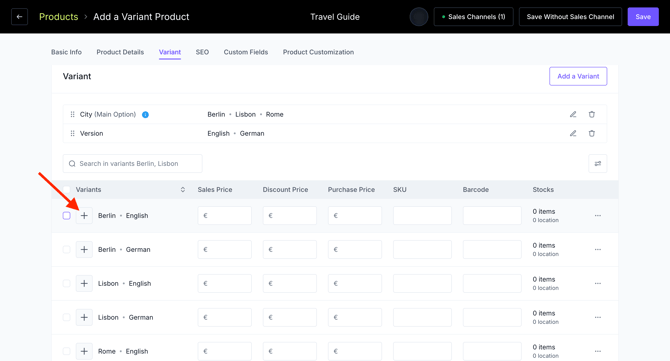670x361 pixels.
Task: Switch to the SEO tab
Action: click(202, 52)
